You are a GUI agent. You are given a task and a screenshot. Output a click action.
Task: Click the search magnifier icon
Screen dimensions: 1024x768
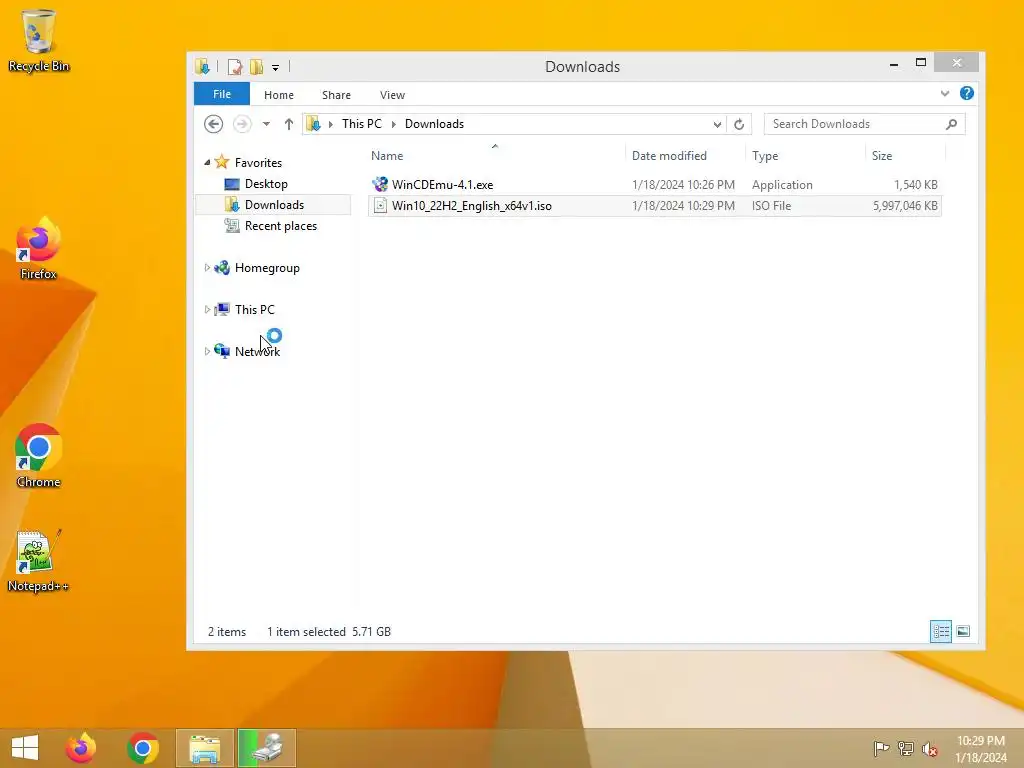(x=952, y=124)
